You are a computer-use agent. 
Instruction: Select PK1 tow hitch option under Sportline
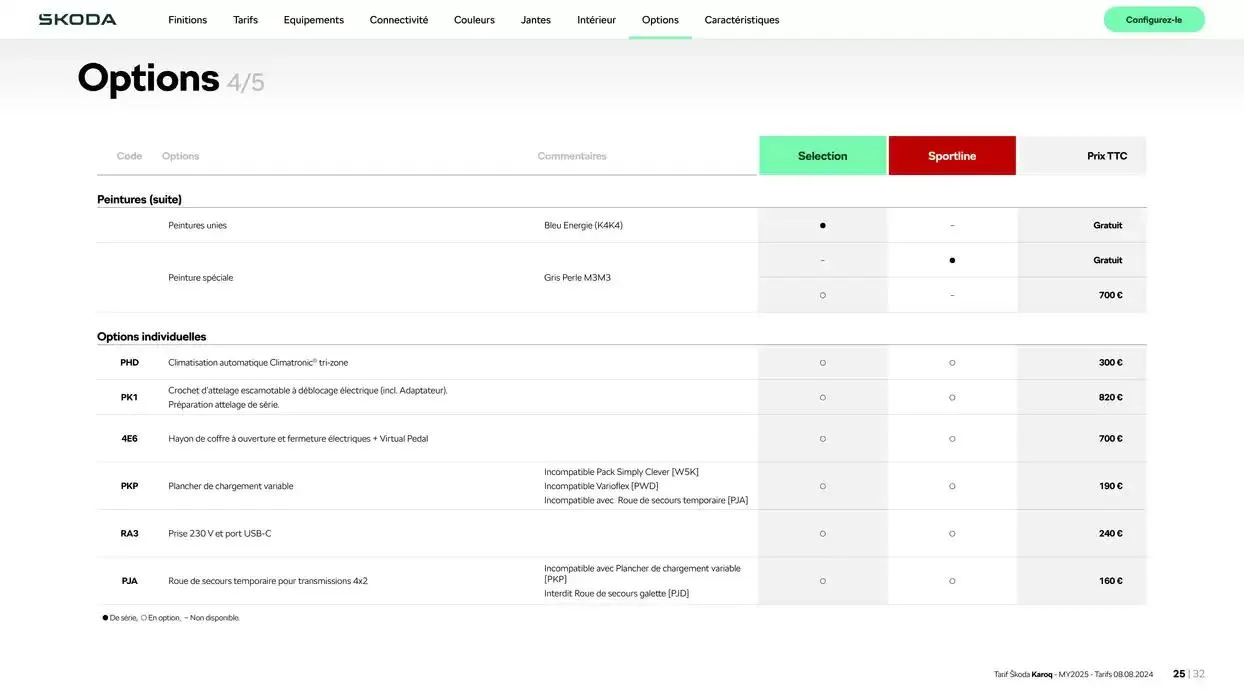952,398
